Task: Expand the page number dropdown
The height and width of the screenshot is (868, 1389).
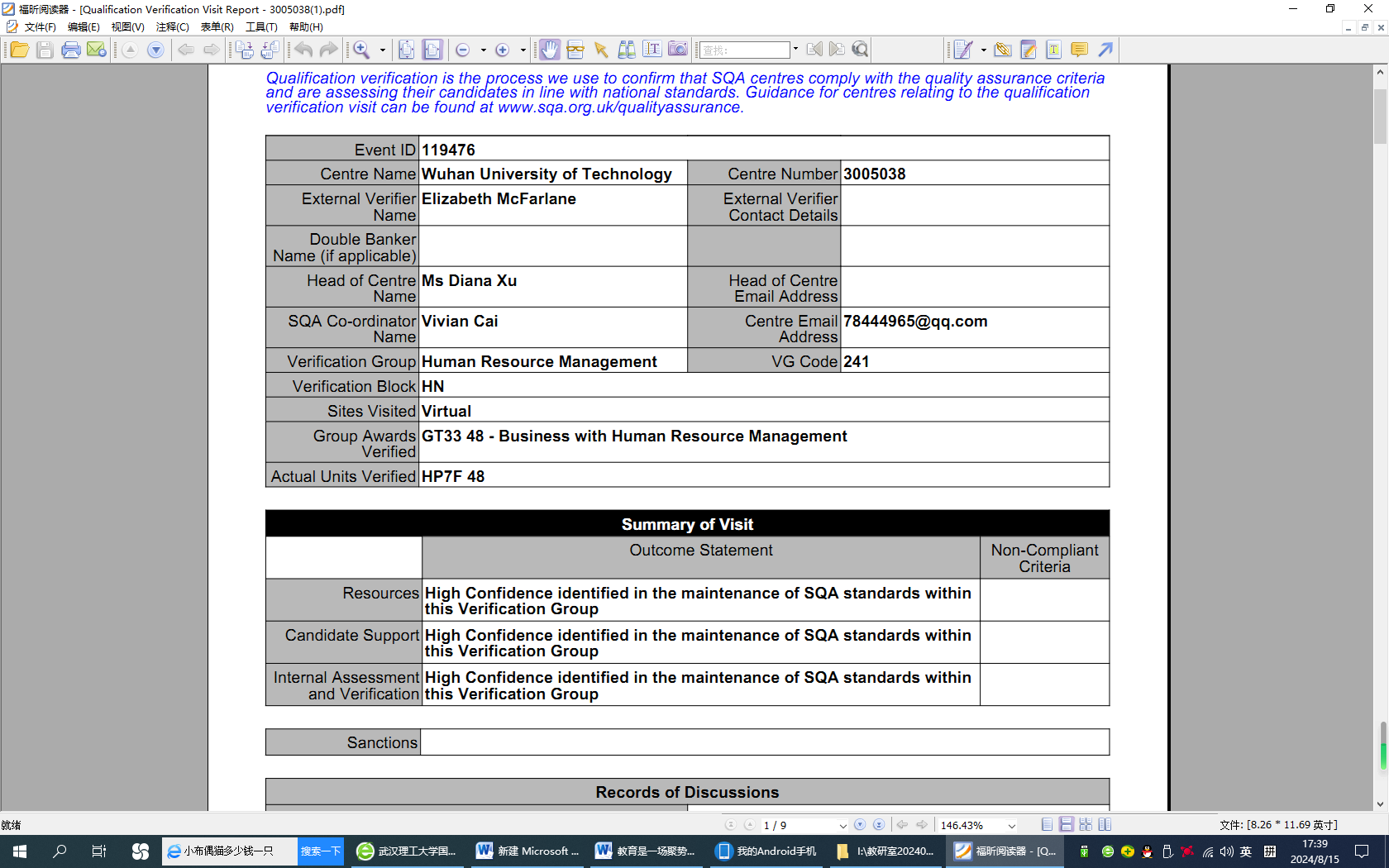Action: (842, 826)
